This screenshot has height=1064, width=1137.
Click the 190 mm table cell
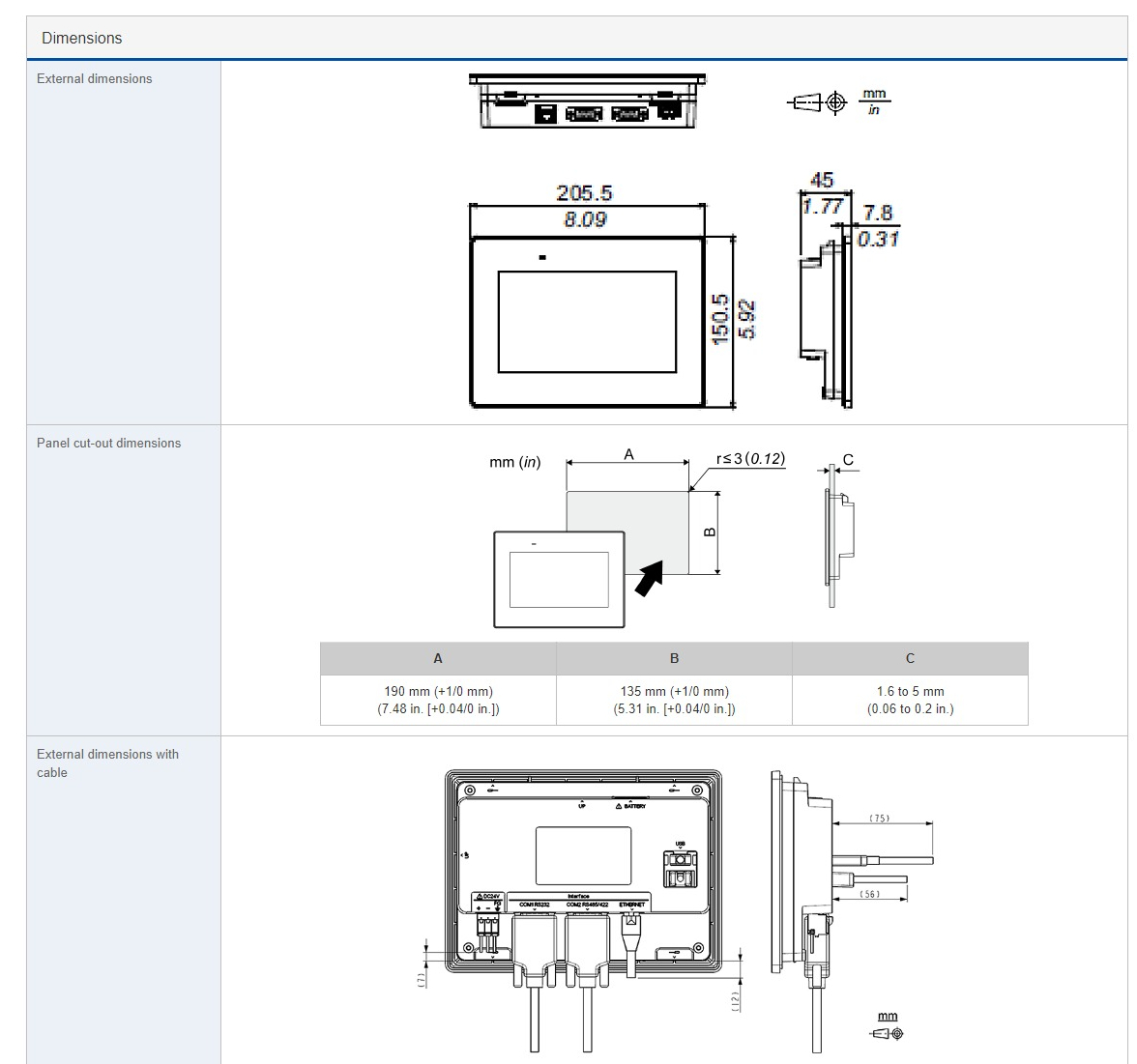438,700
